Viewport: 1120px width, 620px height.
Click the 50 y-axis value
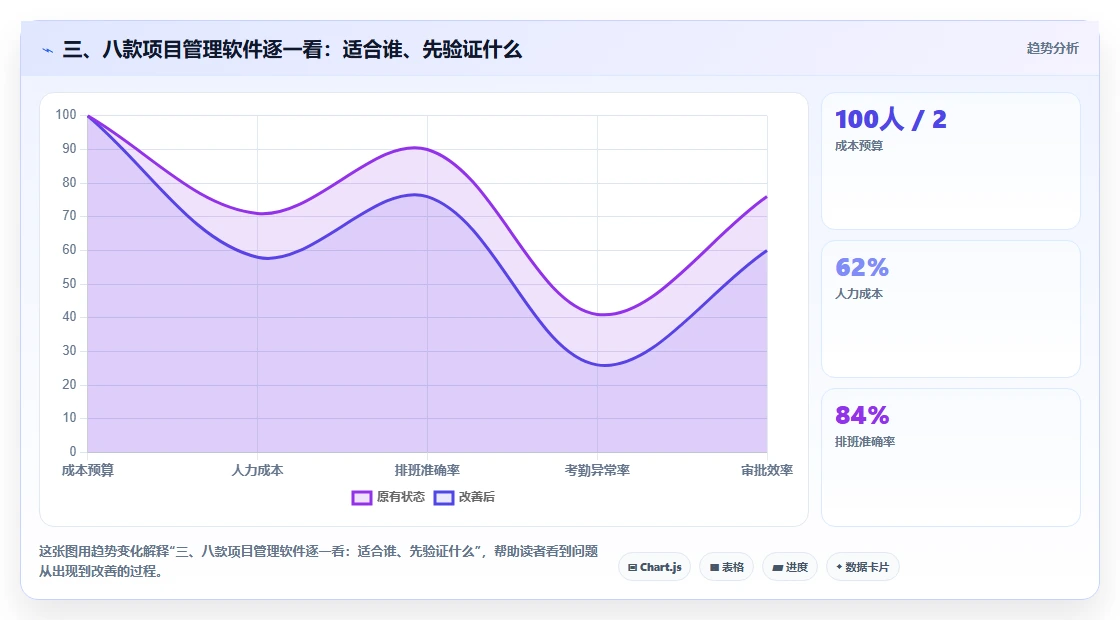(x=69, y=284)
